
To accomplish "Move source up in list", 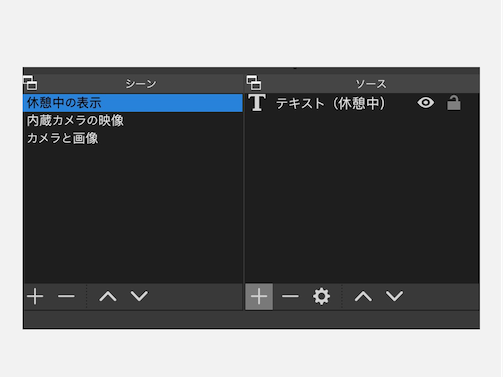I will tap(363, 296).
